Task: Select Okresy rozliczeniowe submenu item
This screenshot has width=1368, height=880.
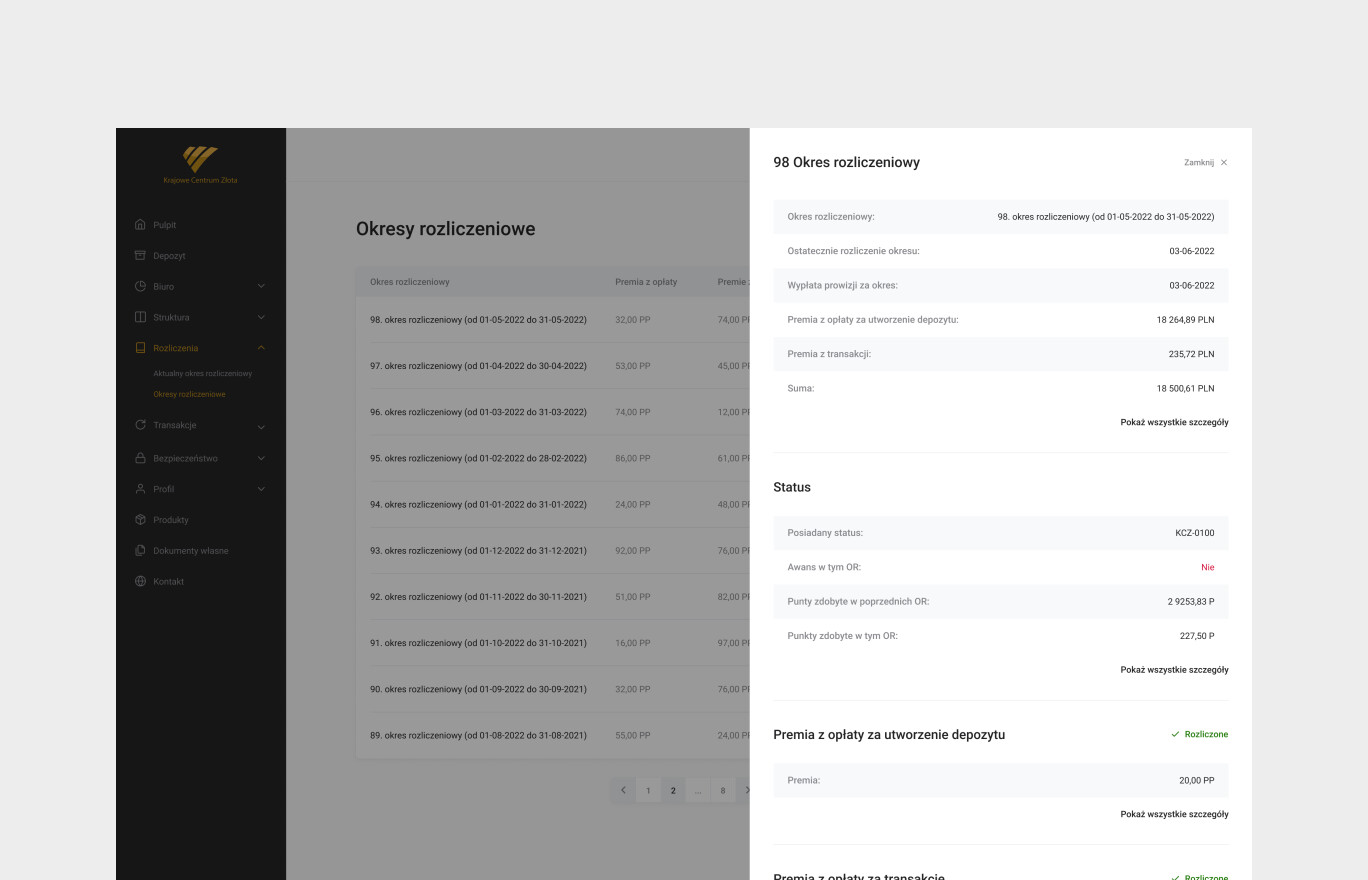Action: tap(189, 394)
